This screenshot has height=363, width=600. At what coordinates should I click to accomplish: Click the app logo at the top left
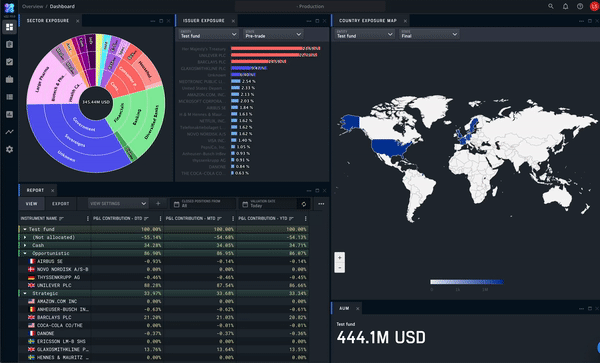click(9, 8)
